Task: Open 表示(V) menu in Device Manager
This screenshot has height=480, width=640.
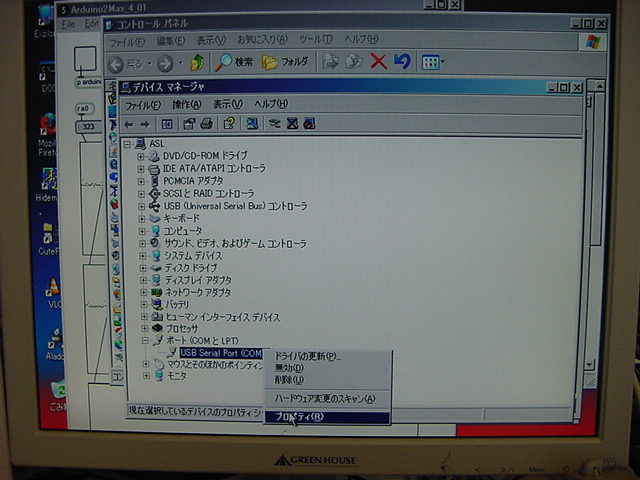Action: click(x=227, y=104)
